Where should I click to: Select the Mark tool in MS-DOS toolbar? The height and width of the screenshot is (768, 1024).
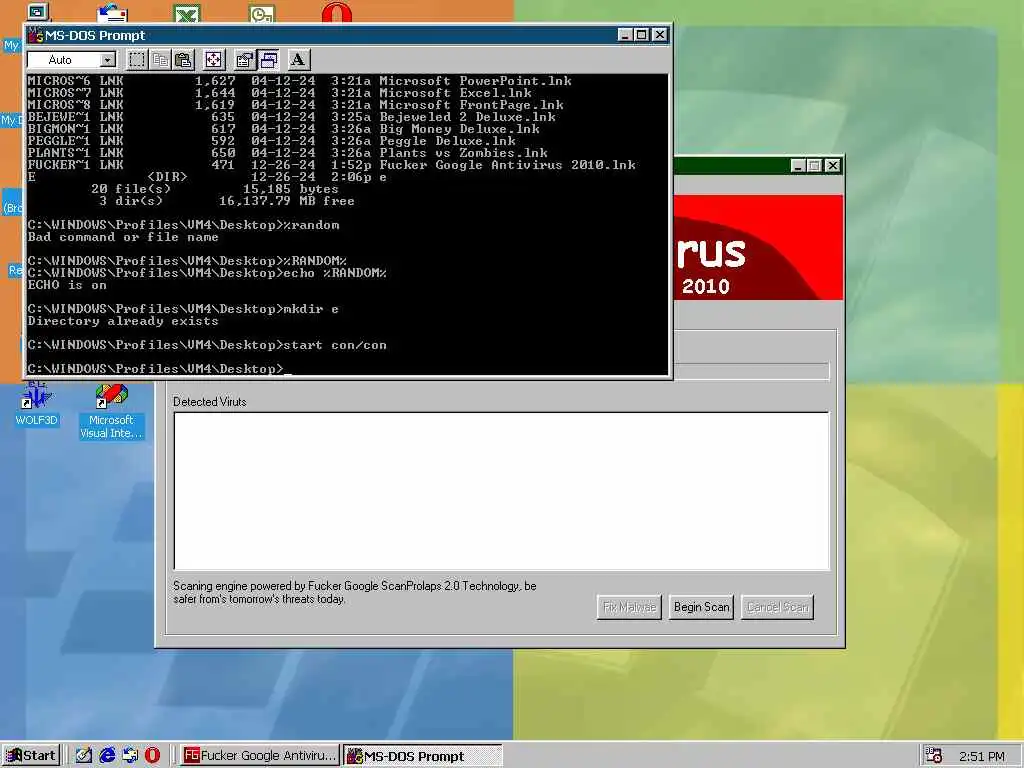[136, 60]
